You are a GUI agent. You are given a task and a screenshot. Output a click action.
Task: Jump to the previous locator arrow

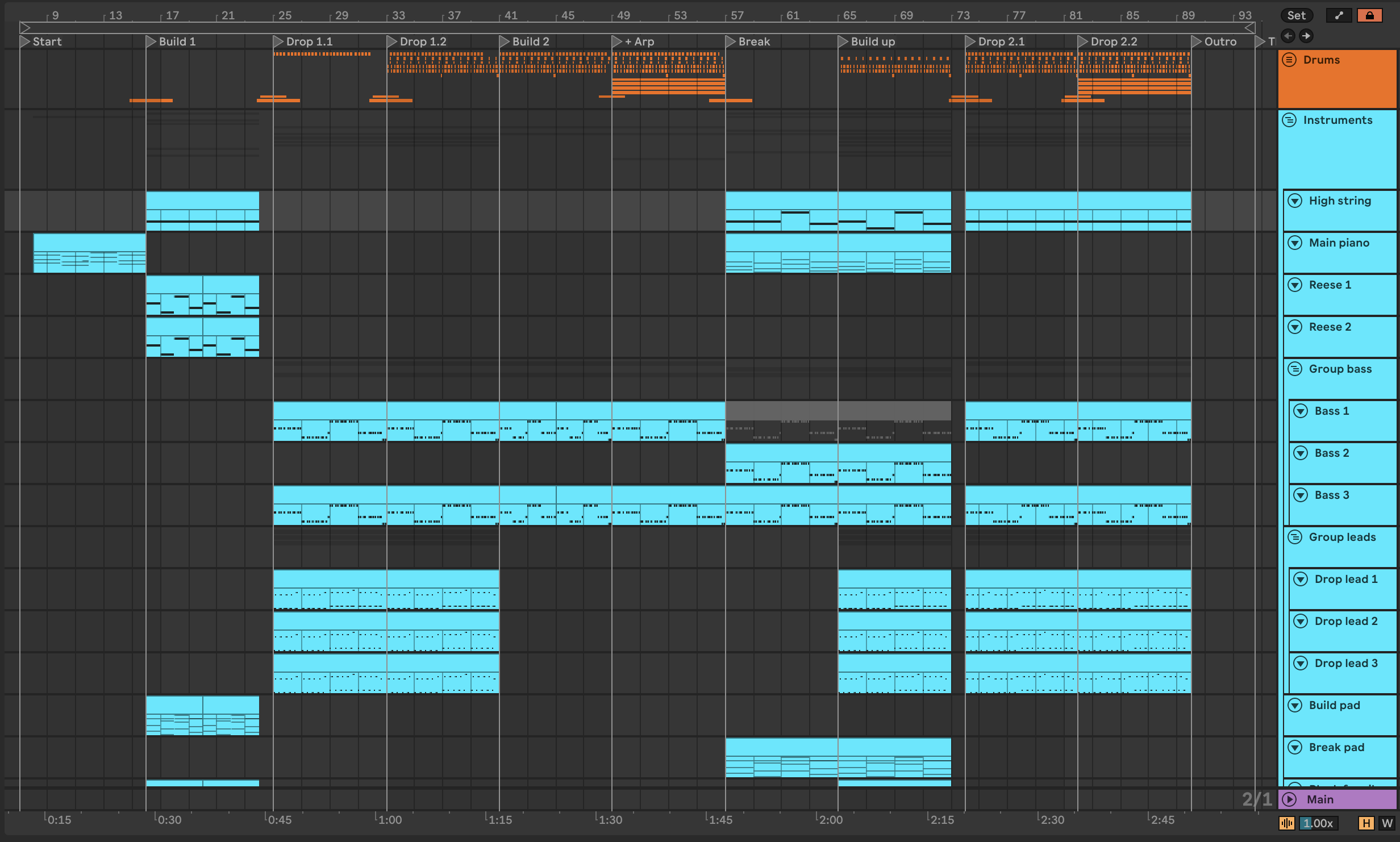[x=1288, y=36]
